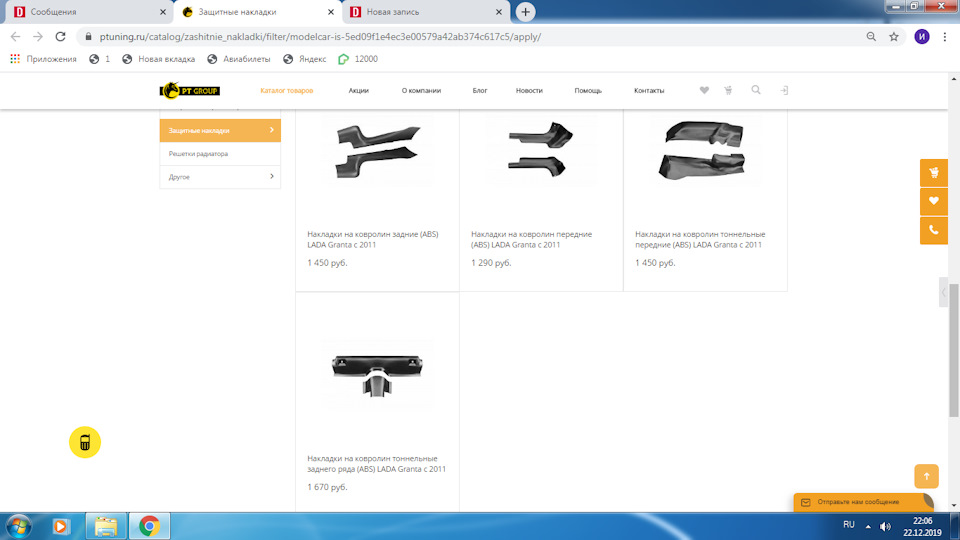Screen dimensions: 960x540
Task: Click the login icon in header
Action: [x=784, y=90]
